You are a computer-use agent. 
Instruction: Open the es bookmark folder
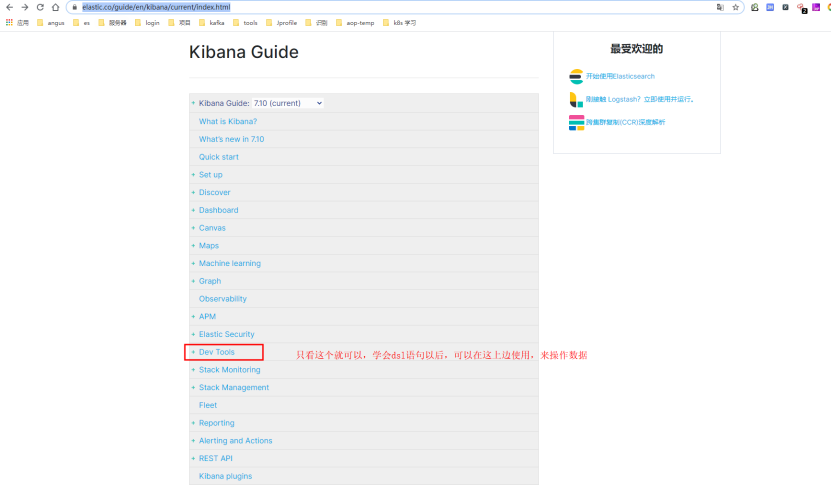tap(81, 23)
